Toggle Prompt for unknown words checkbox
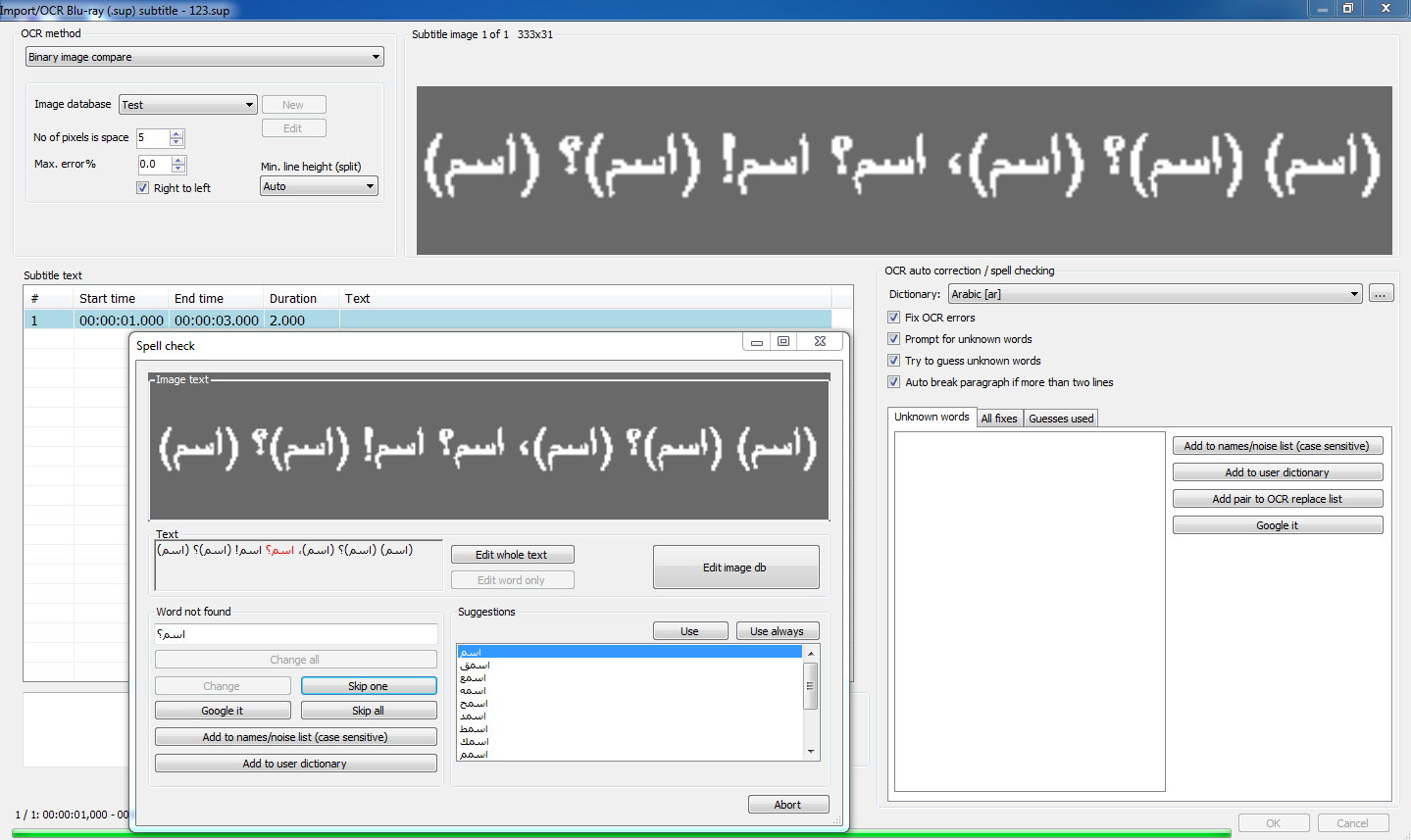This screenshot has width=1411, height=840. tap(893, 339)
